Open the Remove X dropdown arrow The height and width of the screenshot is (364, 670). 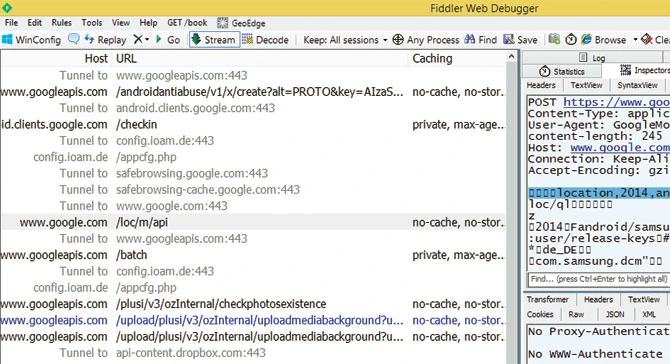tap(147, 40)
